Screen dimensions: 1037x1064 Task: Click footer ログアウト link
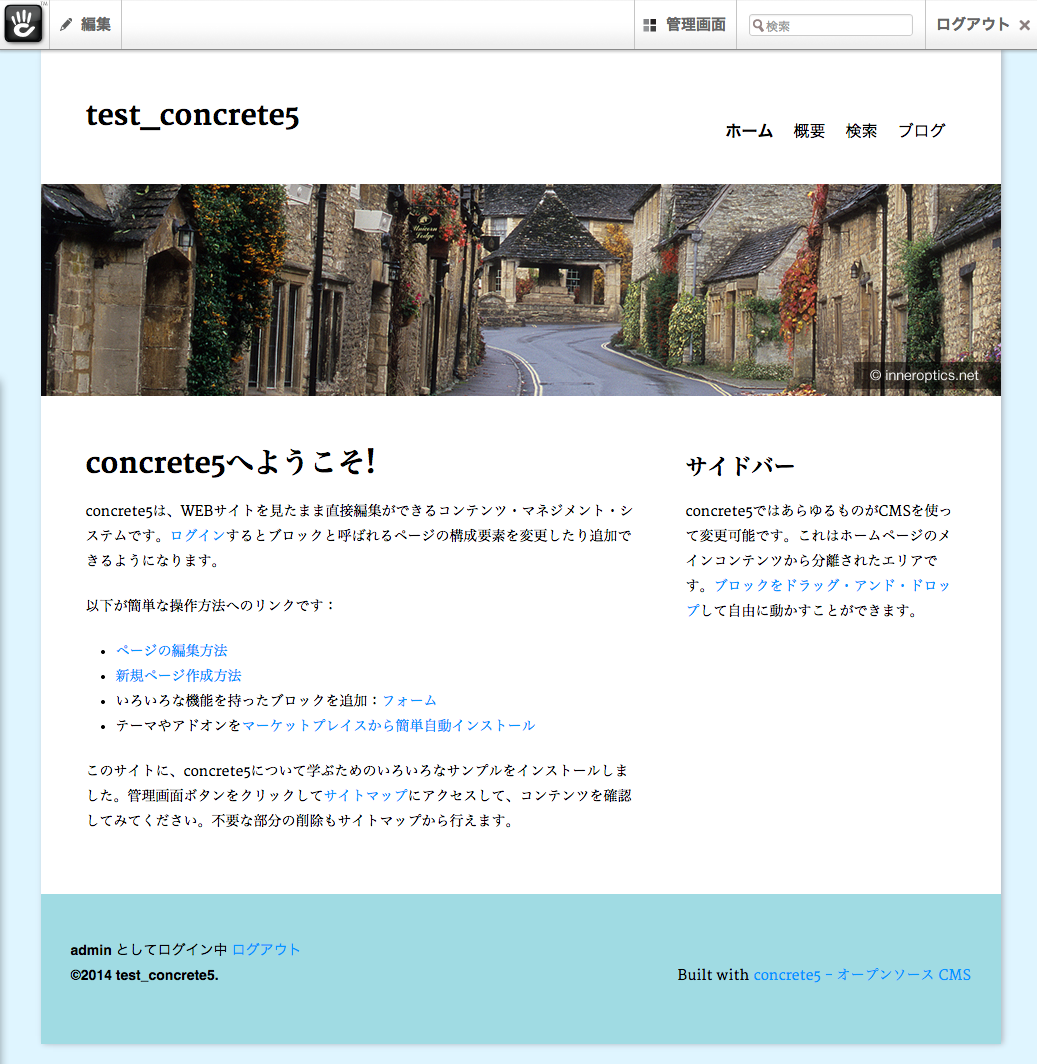(x=266, y=949)
